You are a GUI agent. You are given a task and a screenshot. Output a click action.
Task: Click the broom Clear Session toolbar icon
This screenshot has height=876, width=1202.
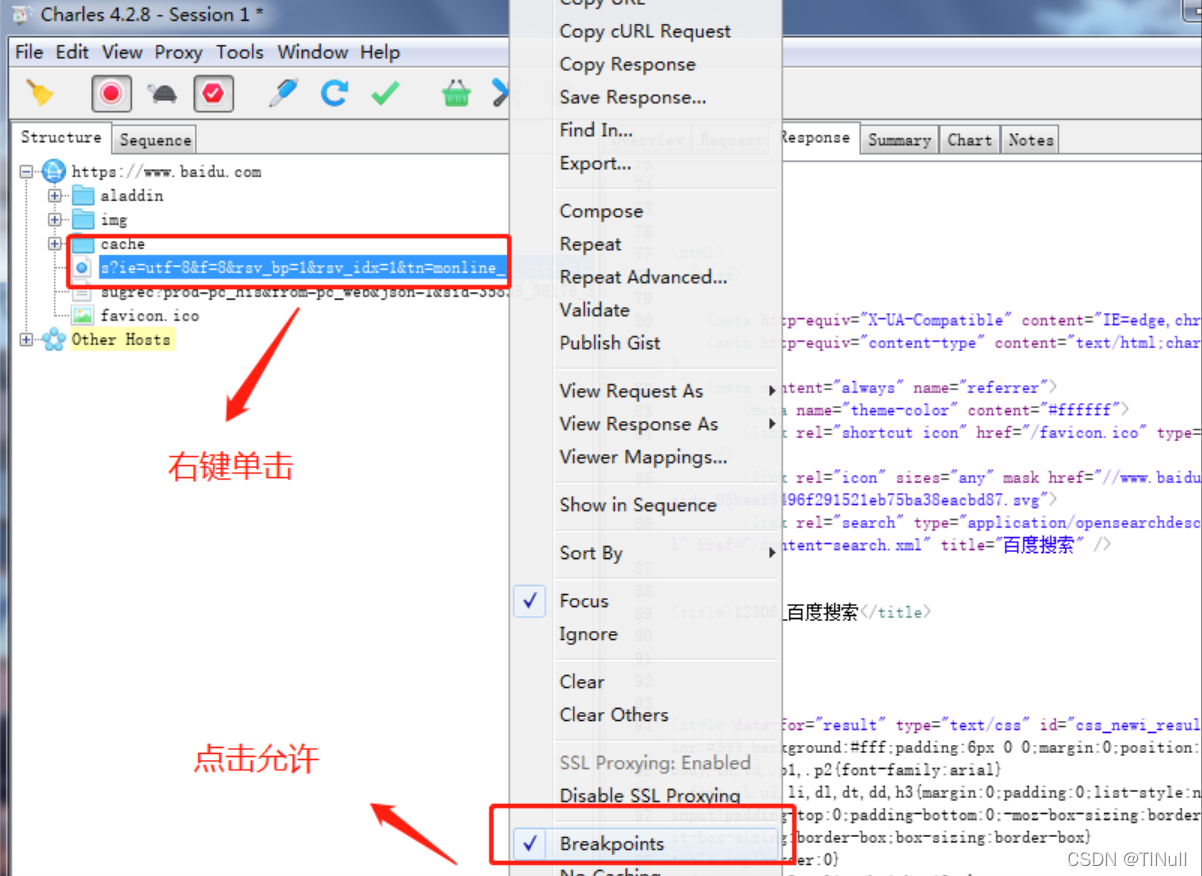pyautogui.click(x=40, y=94)
